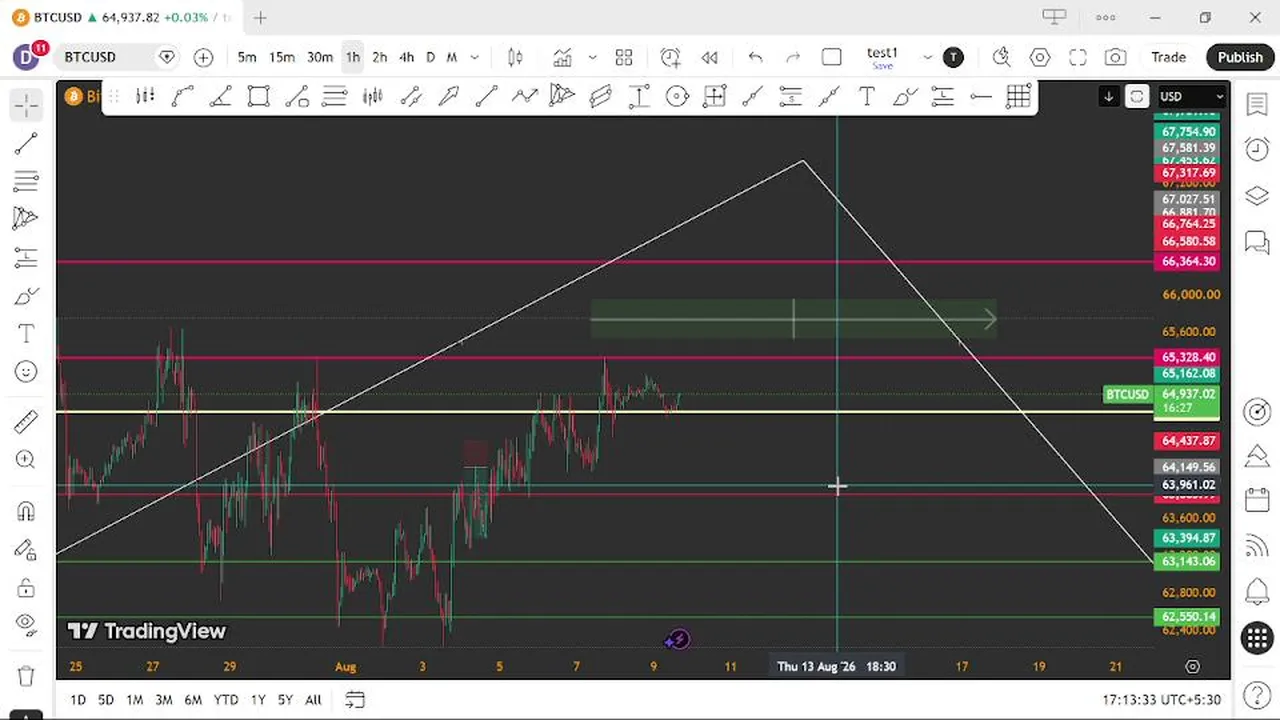
Task: Open the alerts clock icon in right sidebar
Action: [x=1257, y=149]
